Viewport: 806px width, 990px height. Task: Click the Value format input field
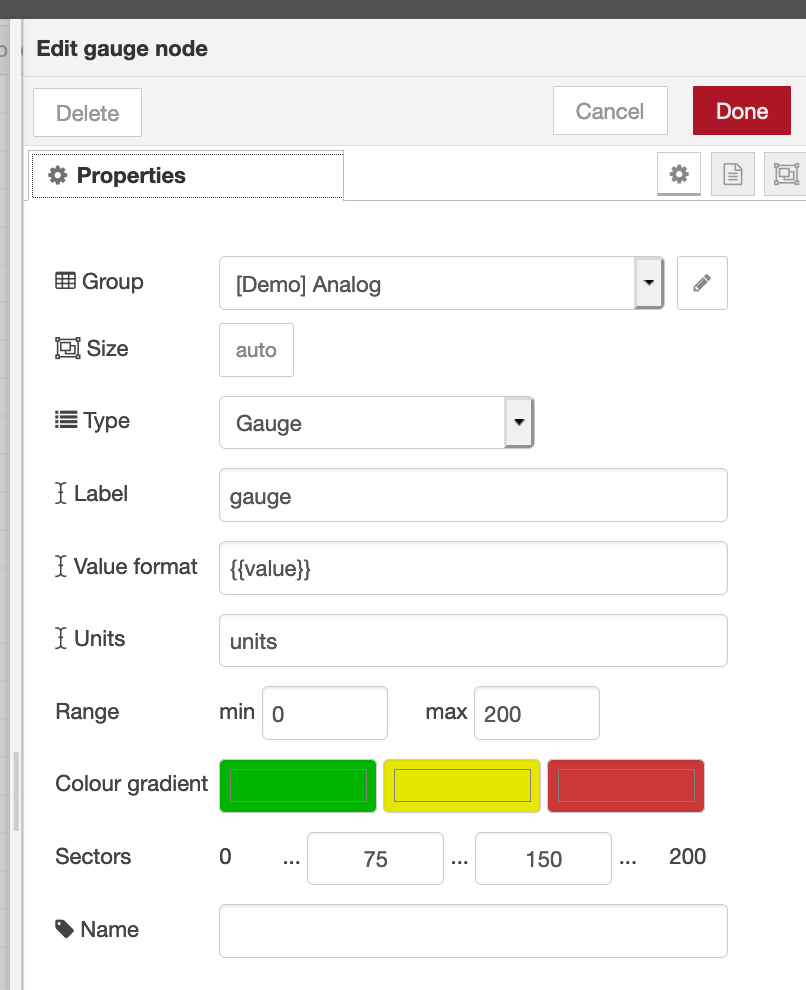[473, 568]
